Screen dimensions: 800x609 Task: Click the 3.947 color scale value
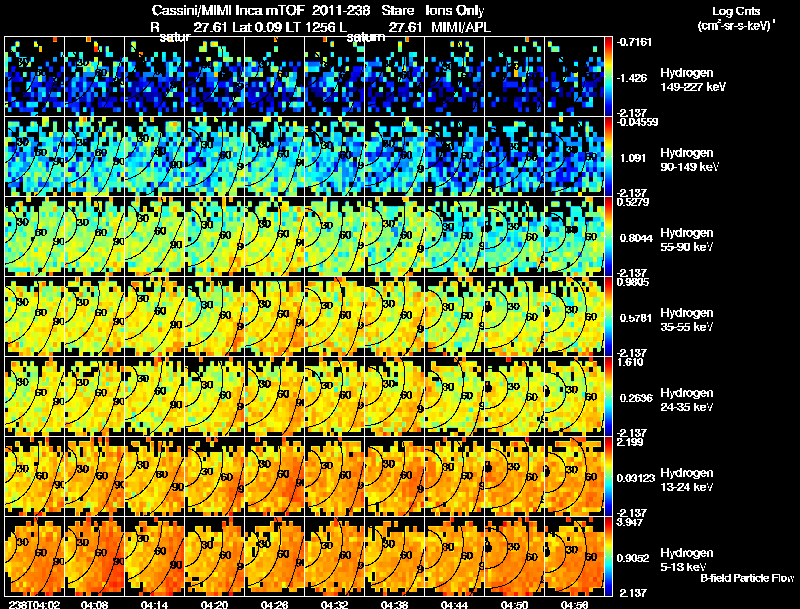click(x=631, y=522)
